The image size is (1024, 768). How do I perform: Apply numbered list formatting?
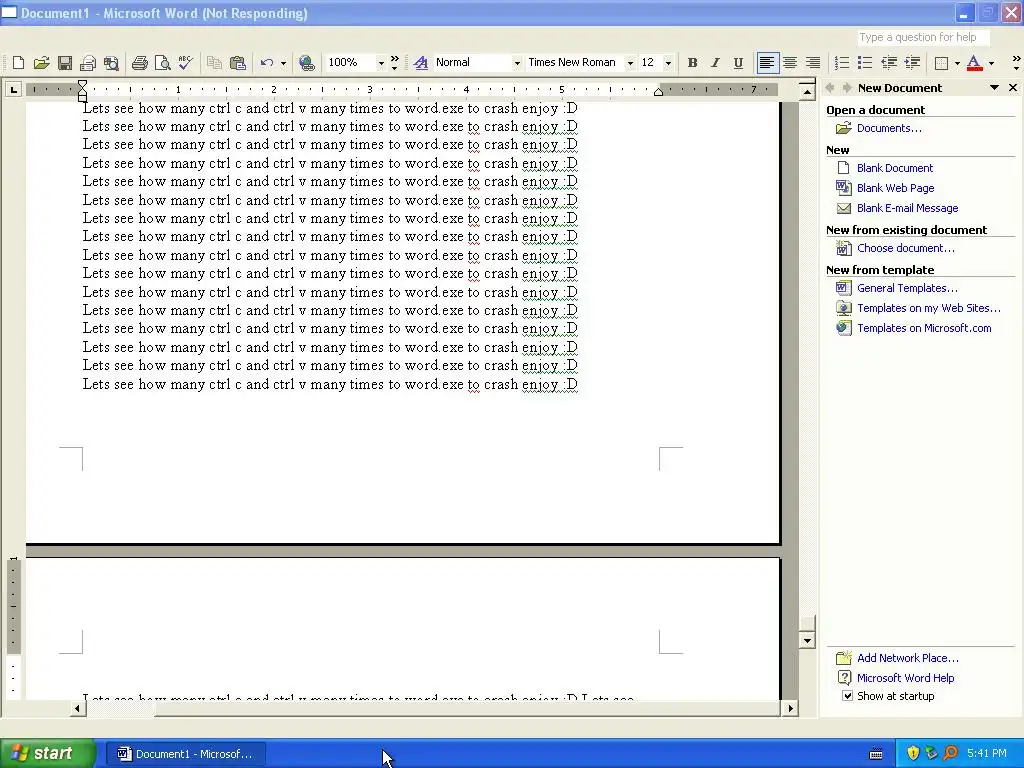pos(842,63)
